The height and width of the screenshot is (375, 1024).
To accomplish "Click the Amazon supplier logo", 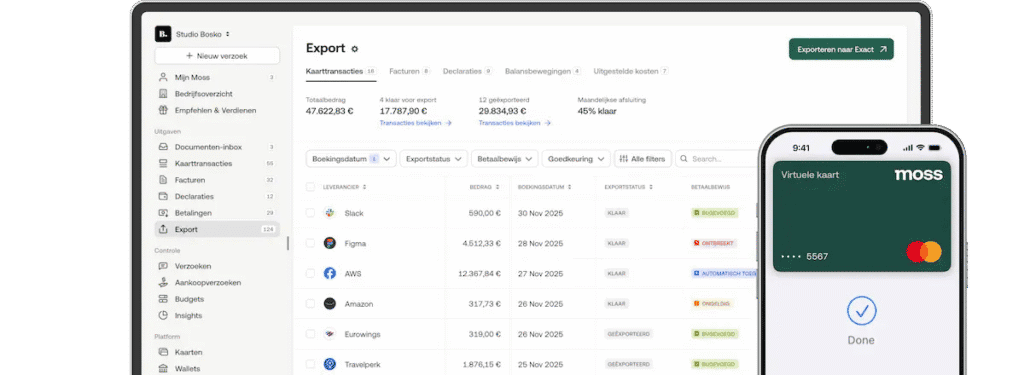I will [x=330, y=304].
